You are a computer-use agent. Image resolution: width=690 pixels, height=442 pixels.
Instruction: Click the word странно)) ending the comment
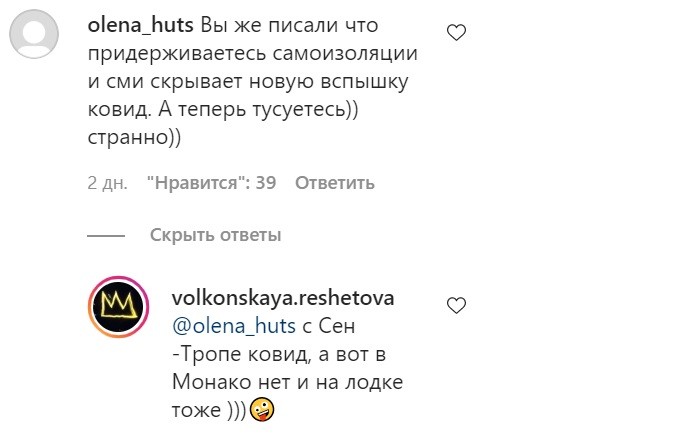click(134, 138)
